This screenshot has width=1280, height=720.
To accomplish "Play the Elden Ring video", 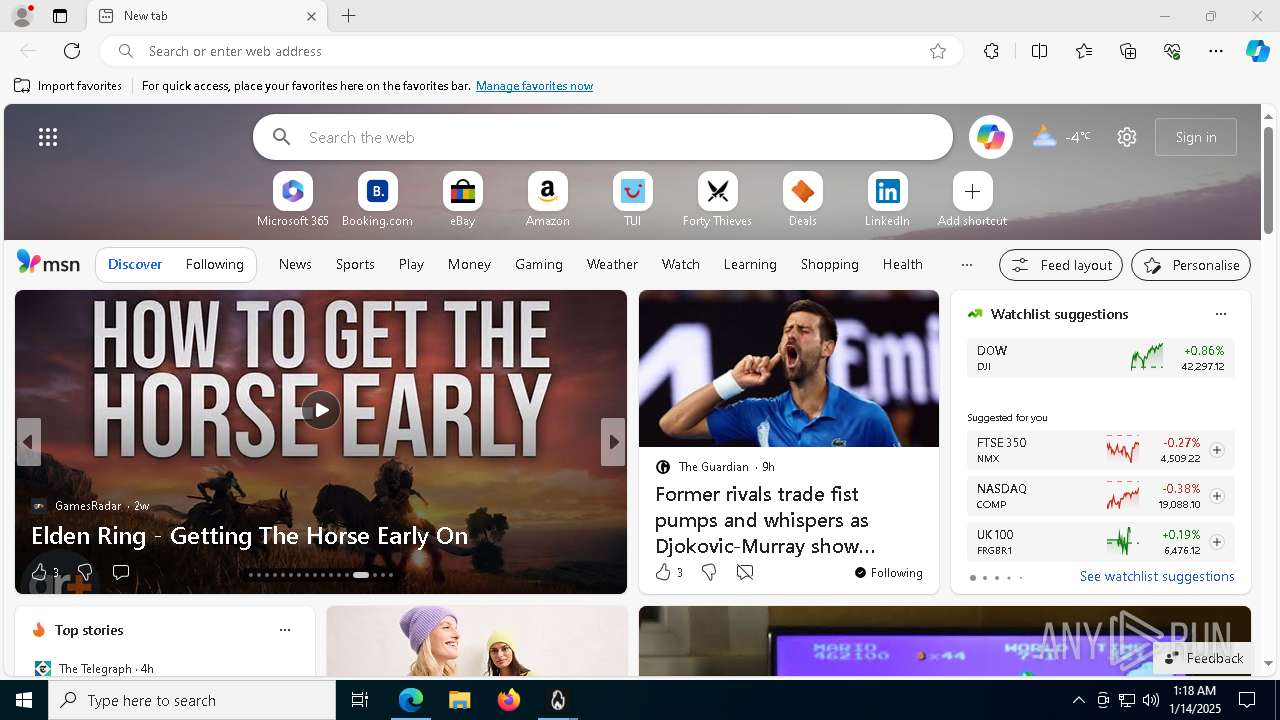I will point(321,410).
